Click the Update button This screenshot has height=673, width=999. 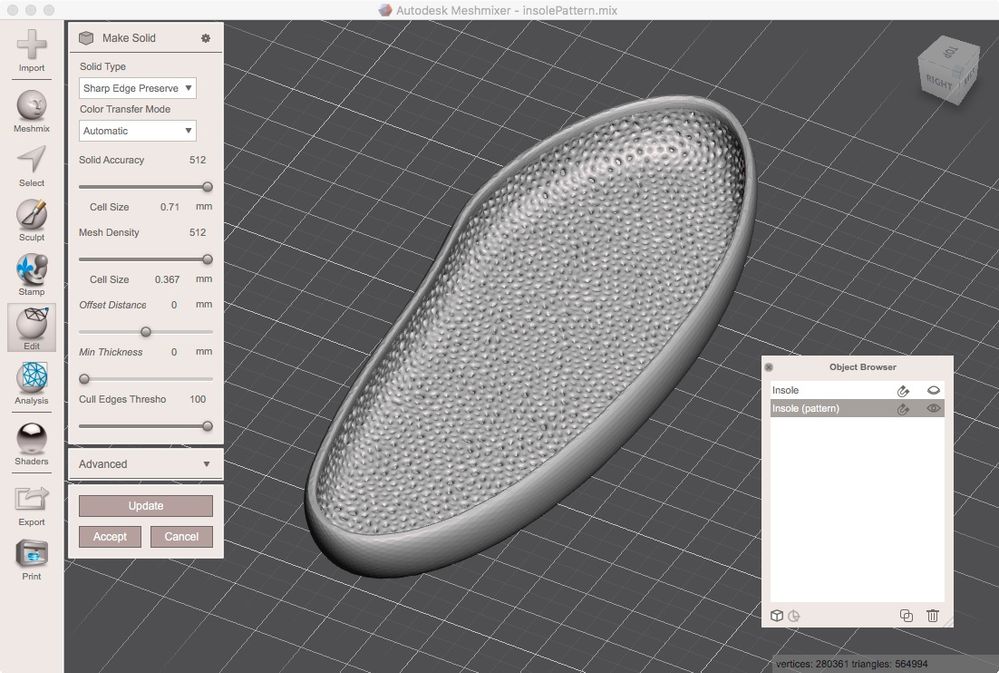[146, 506]
